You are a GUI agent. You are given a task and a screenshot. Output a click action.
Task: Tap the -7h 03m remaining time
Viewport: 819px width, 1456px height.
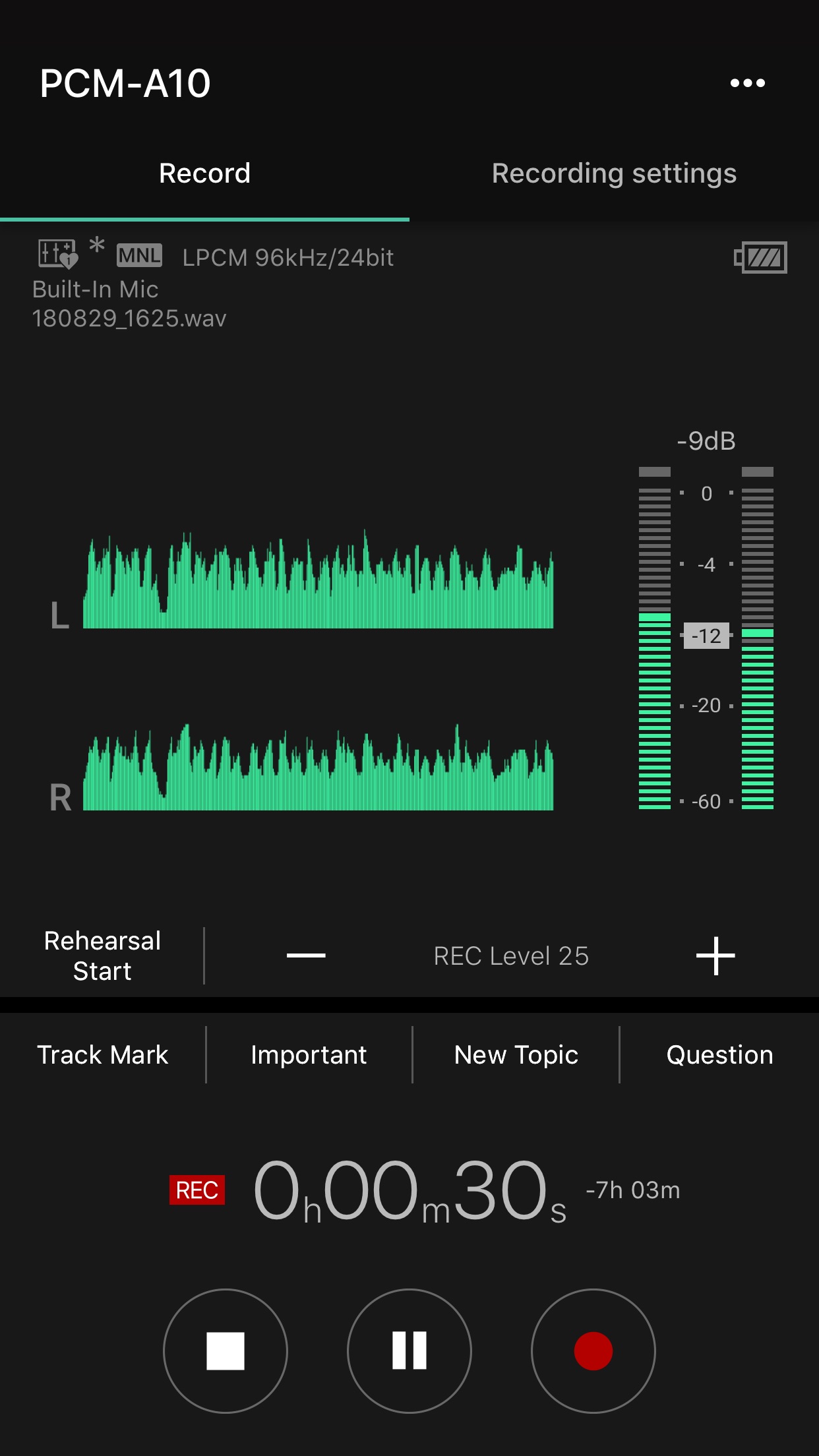pos(633,1190)
